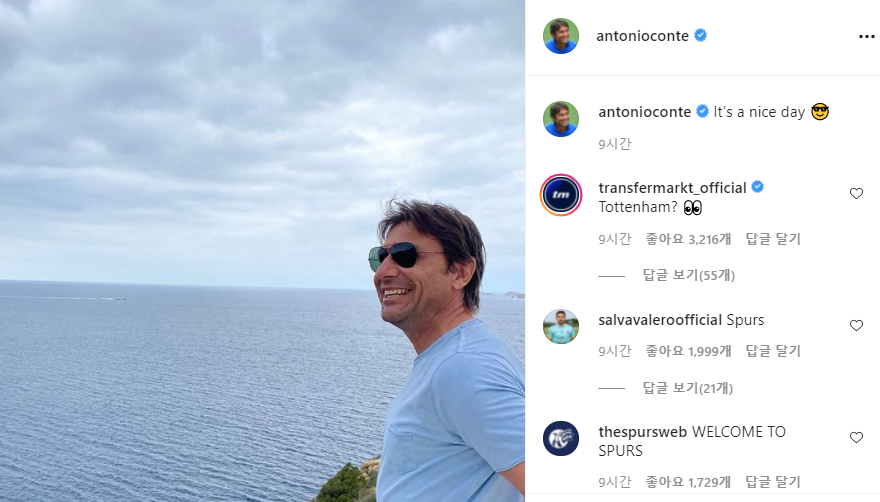Screen dimensions: 880x502
Task: Click antonioconte avatar beside the caption
Action: tap(561, 119)
